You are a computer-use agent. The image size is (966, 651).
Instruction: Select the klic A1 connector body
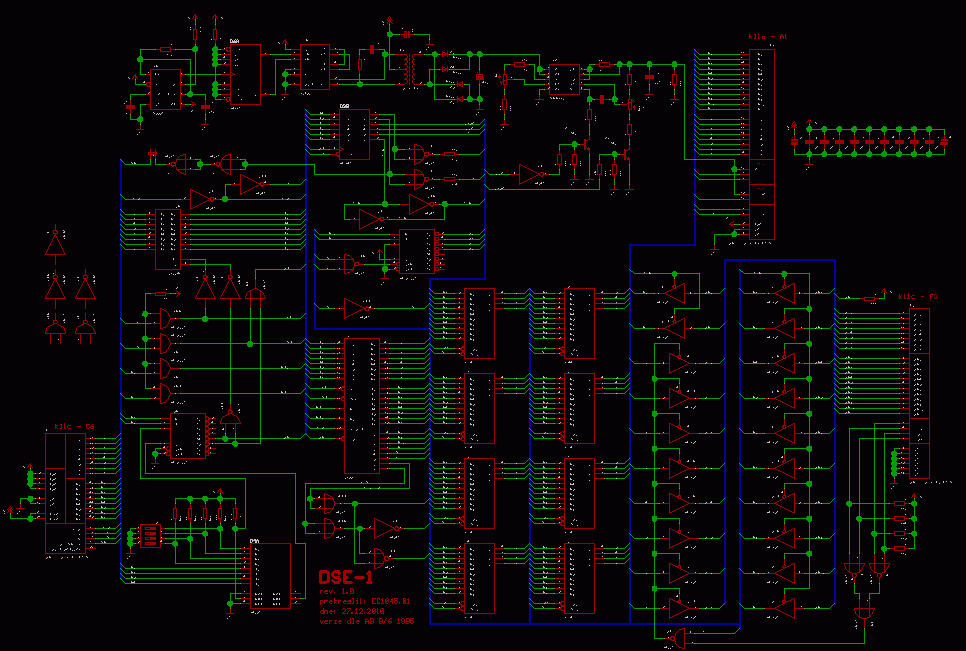762,140
